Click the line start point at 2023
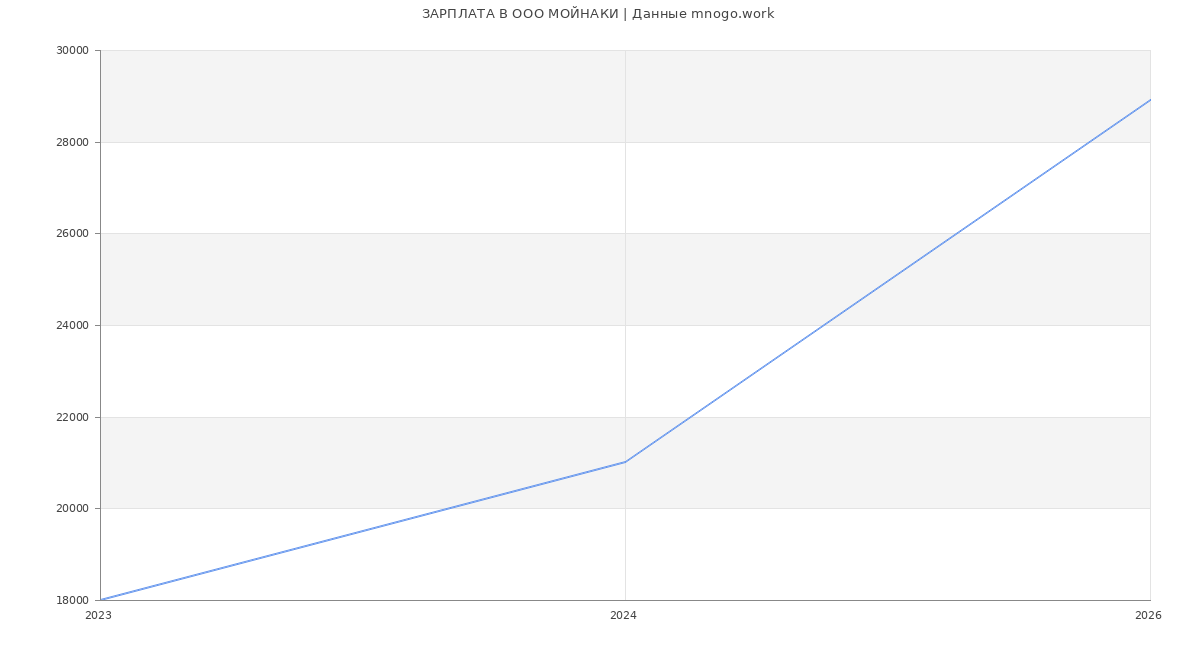Screen dimensions: 1200x650 pyautogui.click(x=100, y=600)
